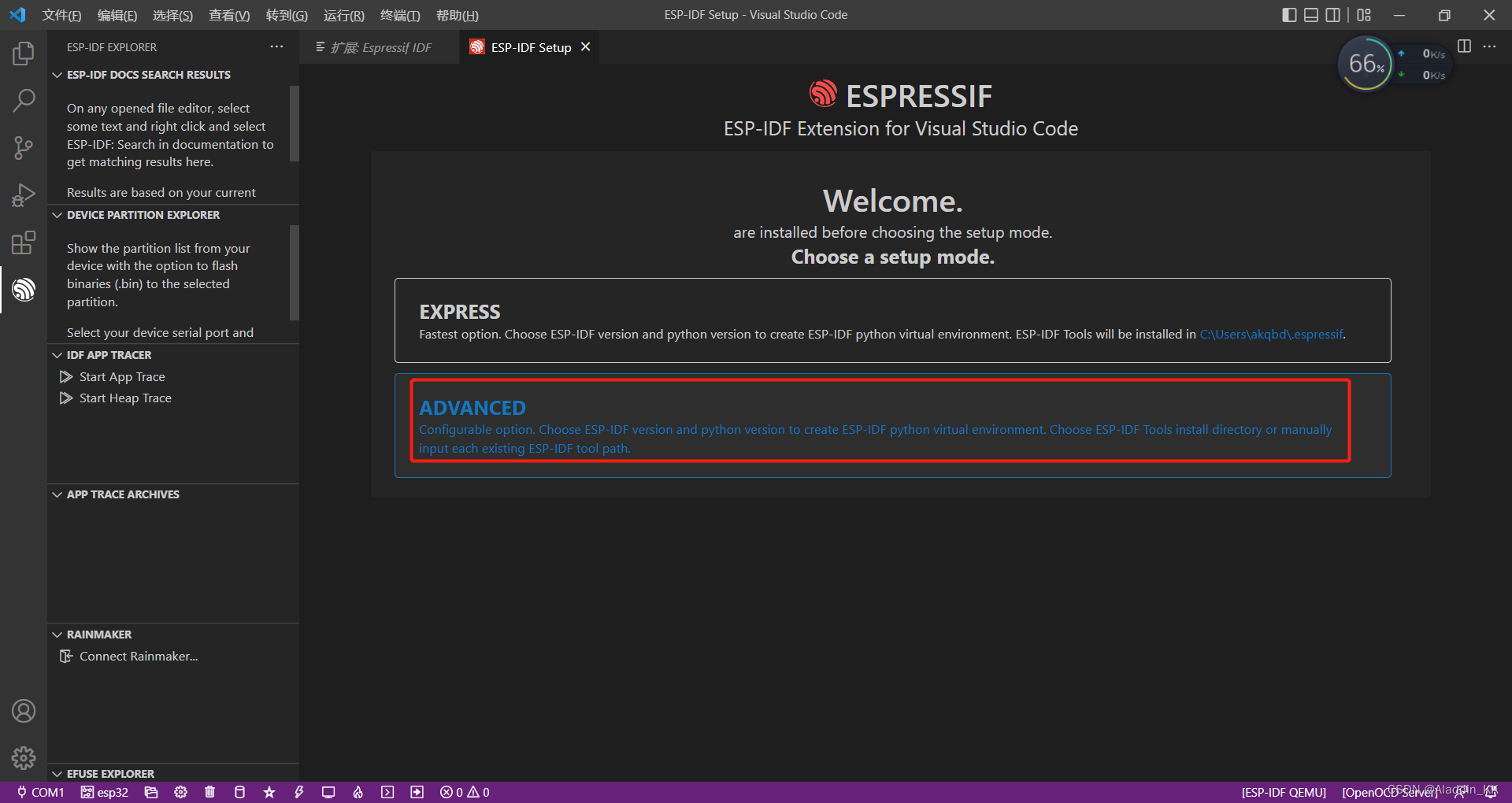The width and height of the screenshot is (1512, 803).
Task: Click [ESP-IDF QEMU] in status bar
Action: pos(1284,792)
